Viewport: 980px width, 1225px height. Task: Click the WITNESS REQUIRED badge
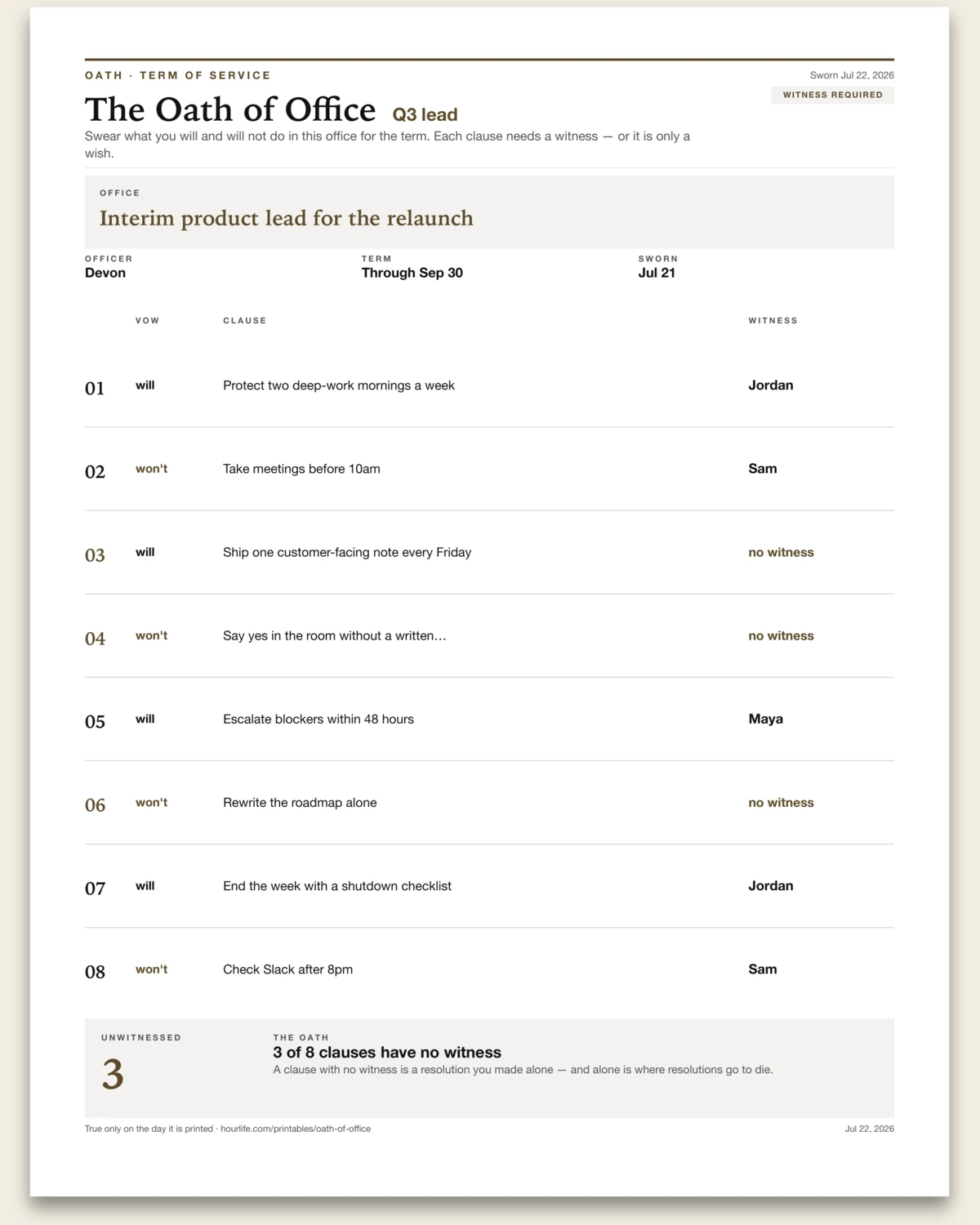[x=832, y=95]
